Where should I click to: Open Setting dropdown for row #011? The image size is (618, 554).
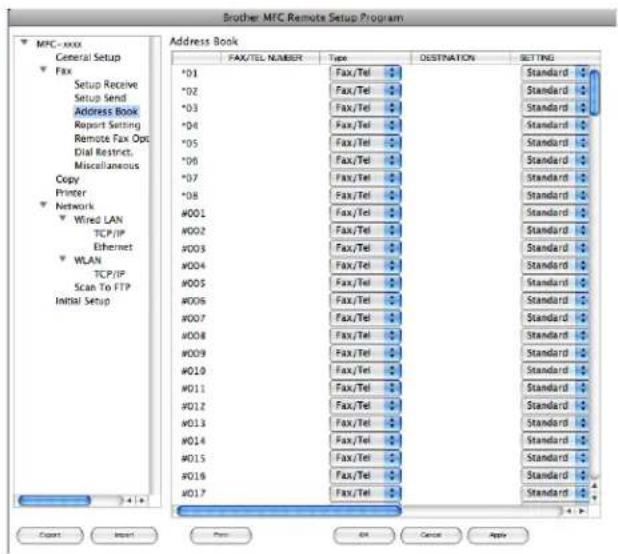[555, 388]
